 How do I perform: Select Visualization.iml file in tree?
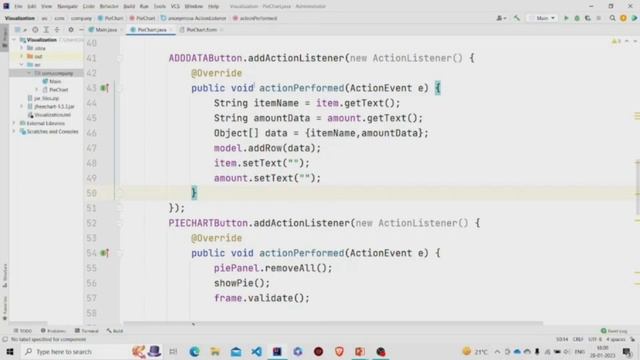[49, 115]
